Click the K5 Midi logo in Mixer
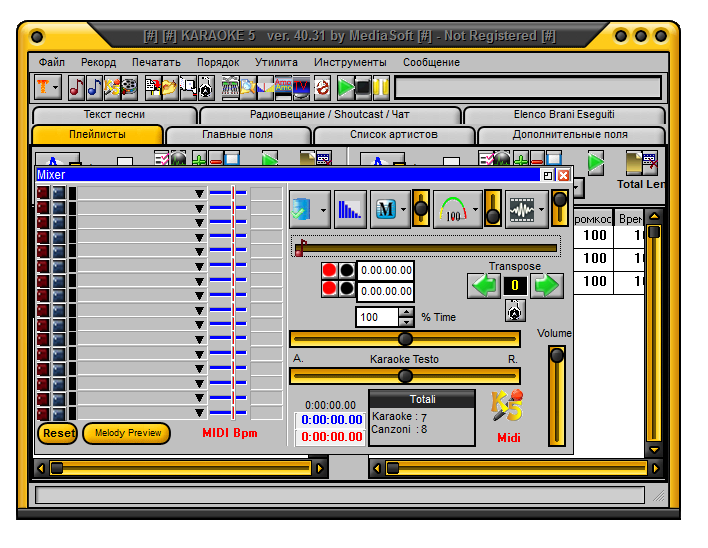This screenshot has height=548, width=708. tap(507, 405)
